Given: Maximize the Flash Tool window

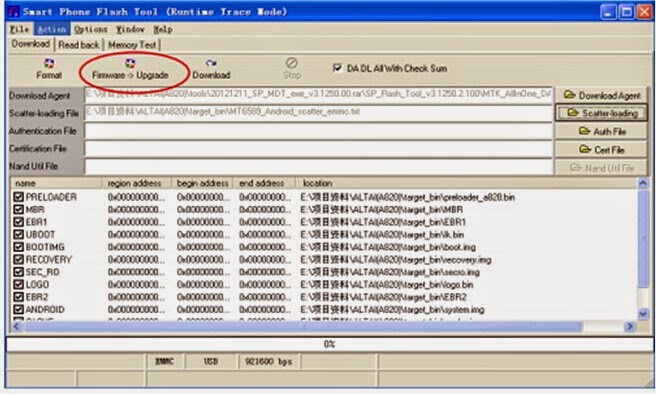Looking at the screenshot, I should pyautogui.click(x=626, y=12).
